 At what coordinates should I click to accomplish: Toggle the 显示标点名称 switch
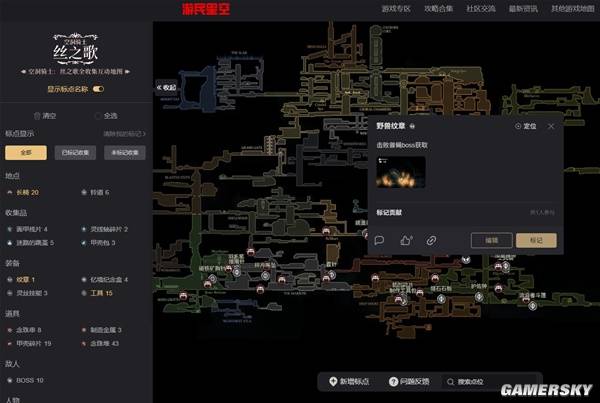pyautogui.click(x=98, y=89)
